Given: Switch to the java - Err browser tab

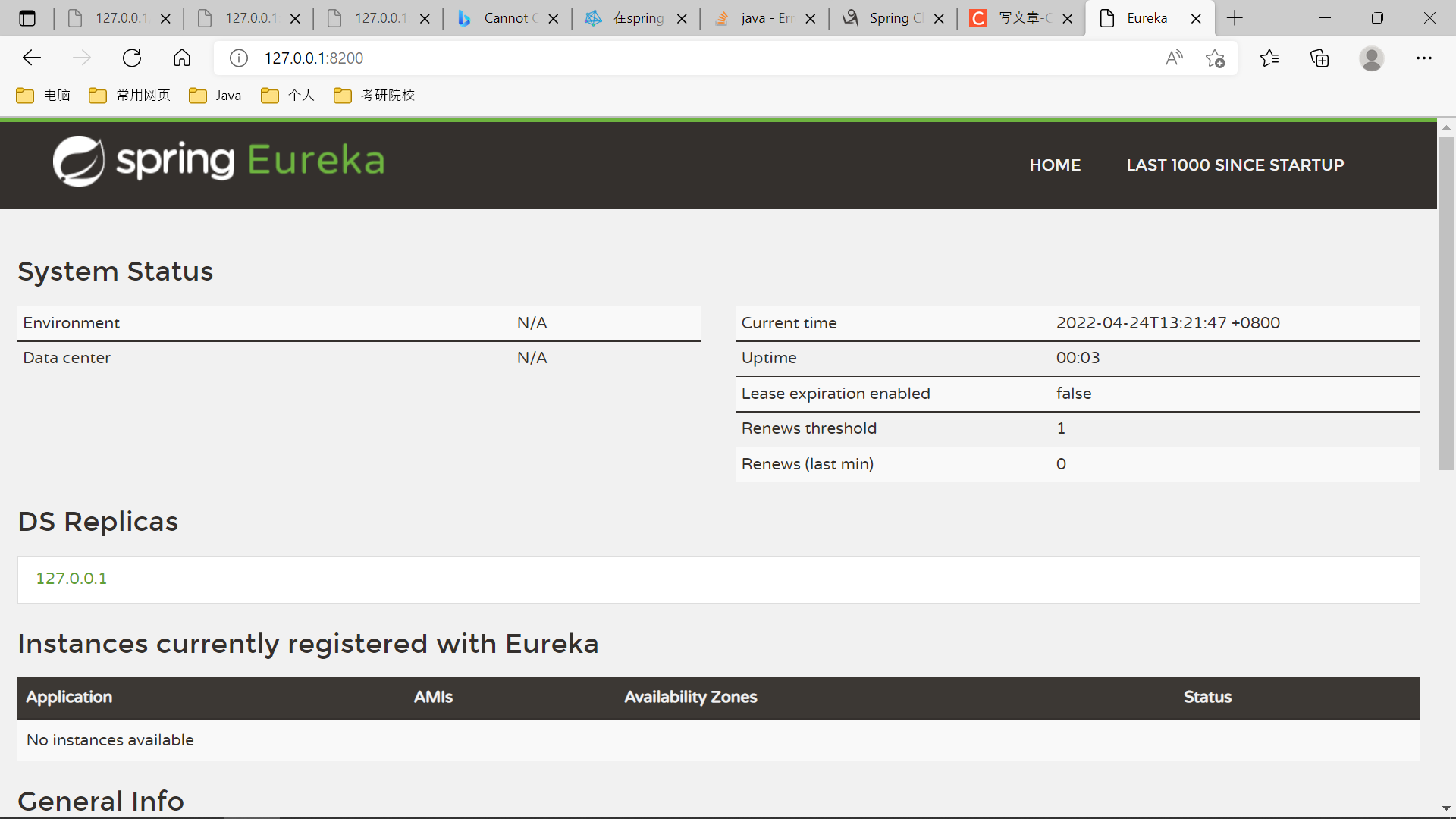Looking at the screenshot, I should coord(758,18).
